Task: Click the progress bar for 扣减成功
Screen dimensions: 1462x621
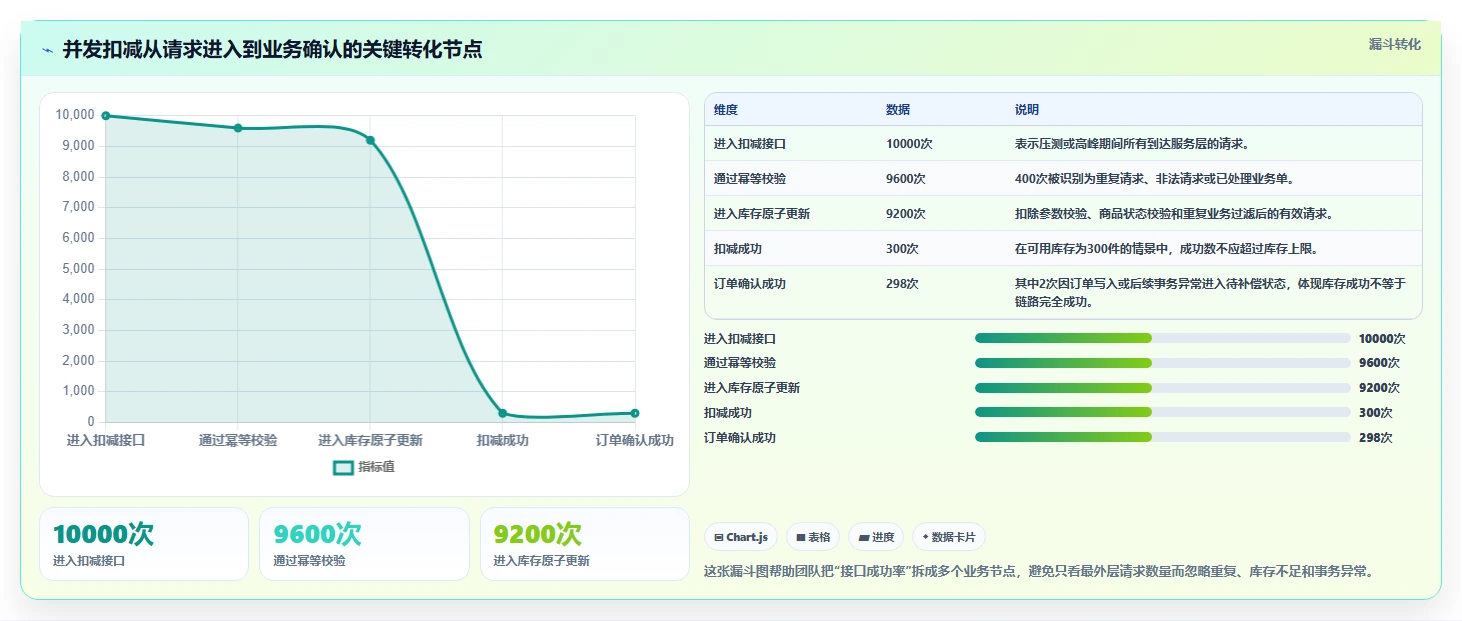Action: (x=1162, y=412)
